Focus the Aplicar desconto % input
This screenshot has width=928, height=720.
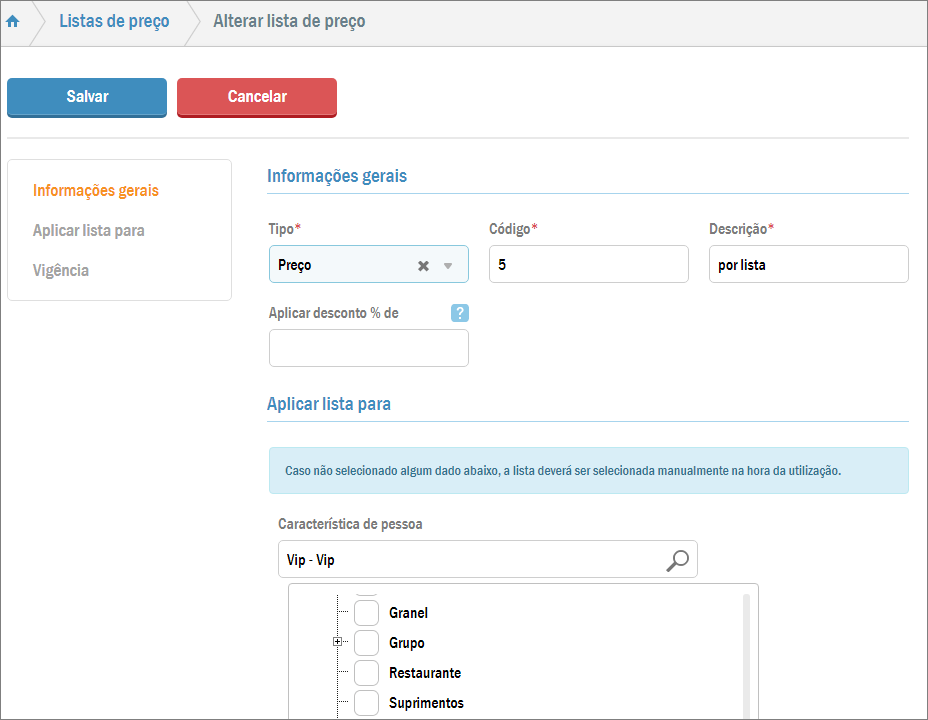tap(368, 348)
